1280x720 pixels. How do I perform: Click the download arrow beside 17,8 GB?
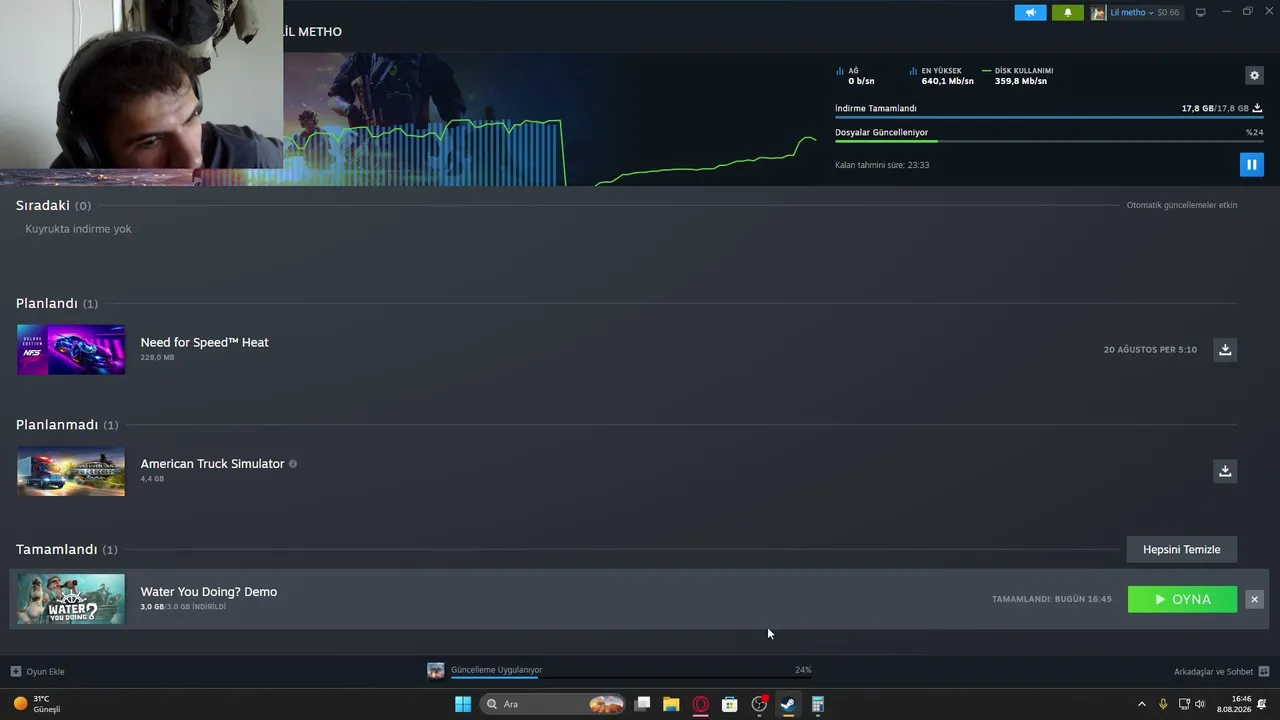(x=1257, y=108)
